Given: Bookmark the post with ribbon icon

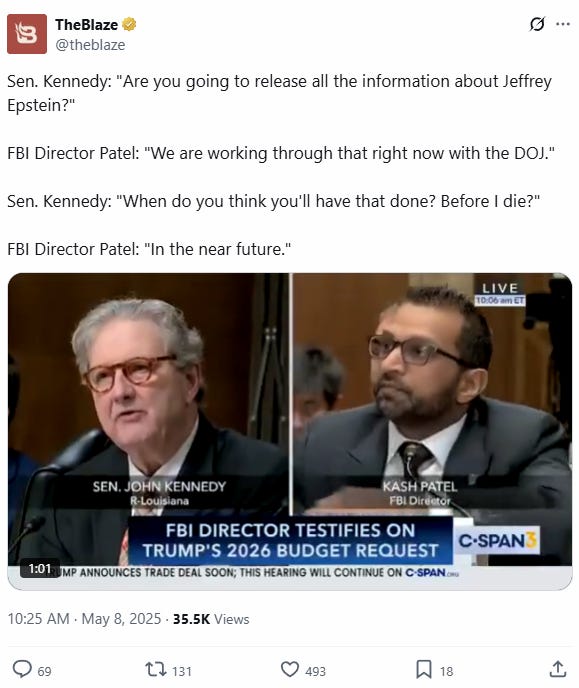Looking at the screenshot, I should (423, 670).
